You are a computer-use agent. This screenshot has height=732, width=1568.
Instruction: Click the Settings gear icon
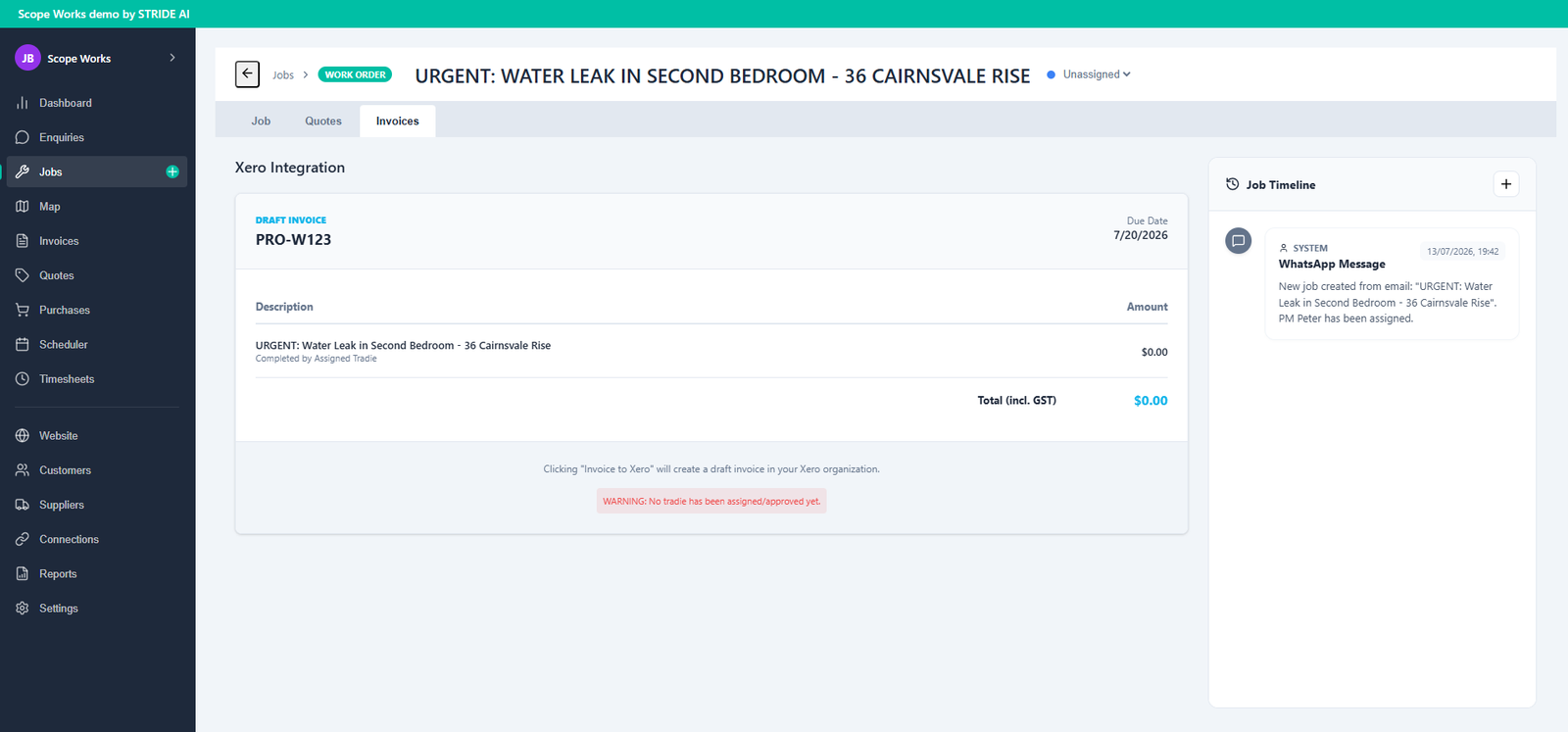[23, 609]
